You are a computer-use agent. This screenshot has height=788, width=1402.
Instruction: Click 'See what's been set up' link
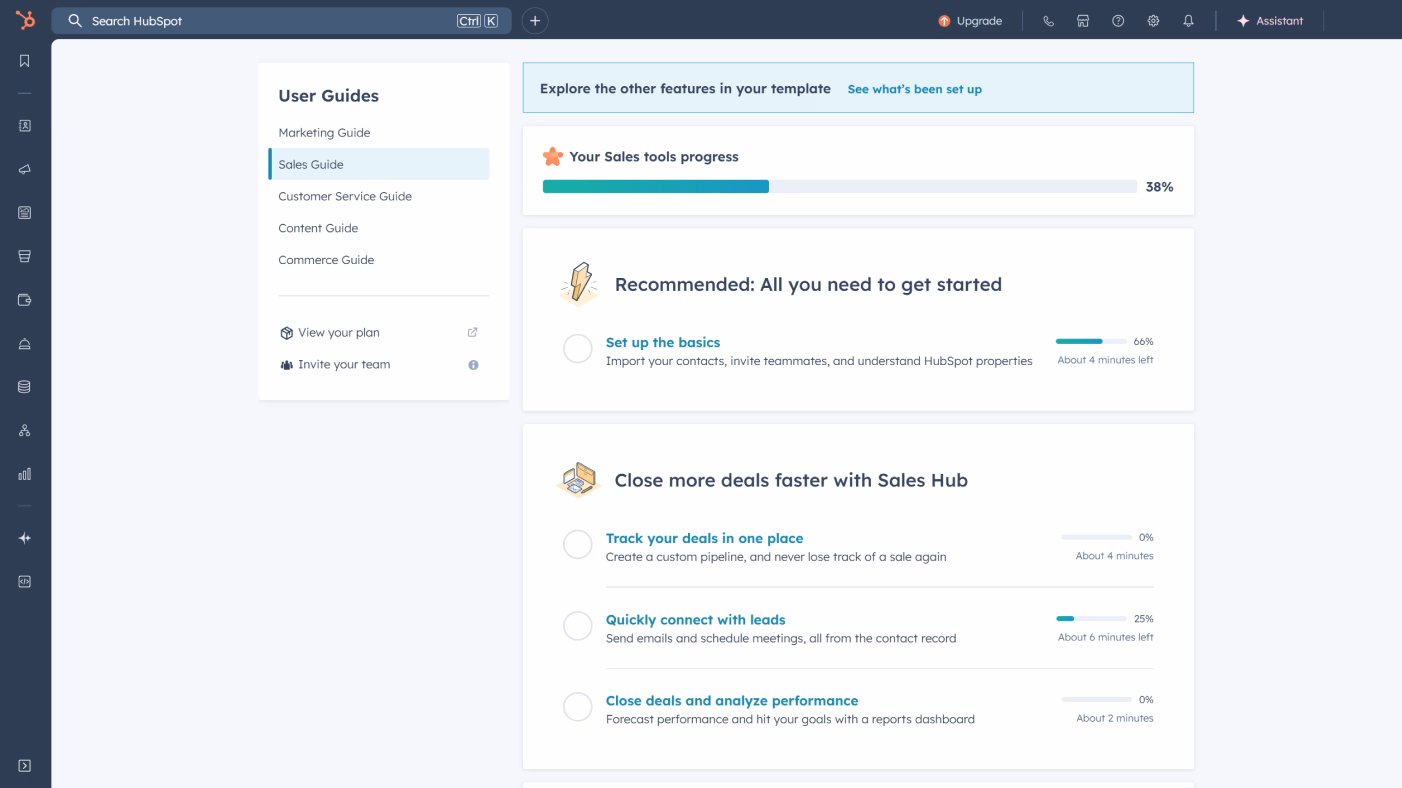914,88
